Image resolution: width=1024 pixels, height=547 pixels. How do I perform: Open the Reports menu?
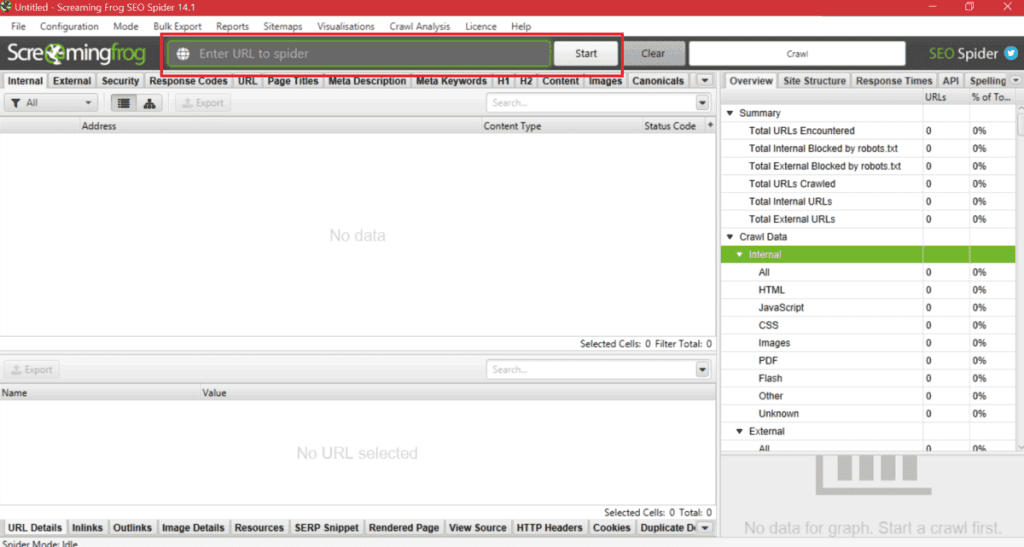pos(232,27)
